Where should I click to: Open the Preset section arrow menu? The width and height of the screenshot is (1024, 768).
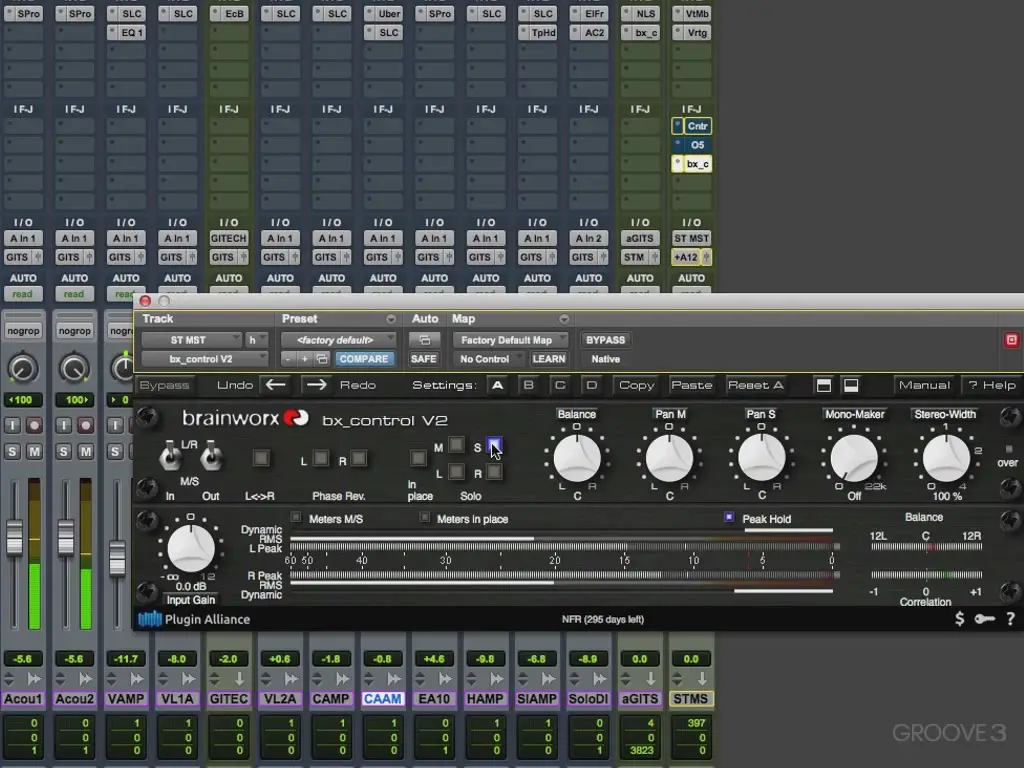(391, 319)
